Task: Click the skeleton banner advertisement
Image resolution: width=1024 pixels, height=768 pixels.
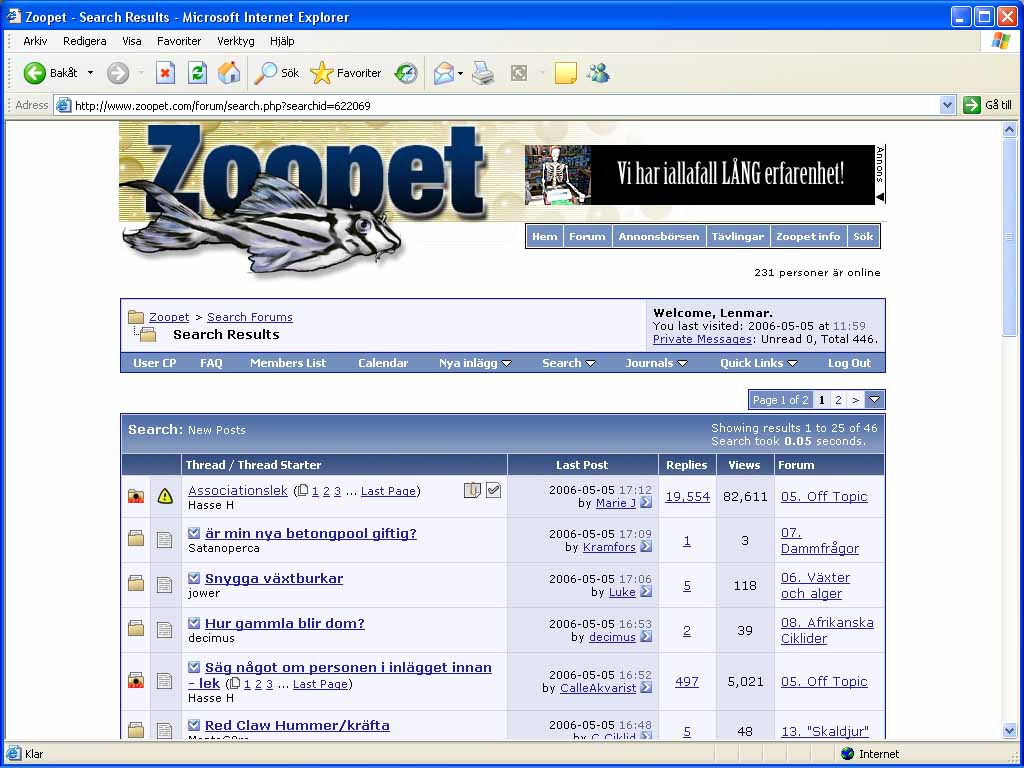Action: click(699, 174)
